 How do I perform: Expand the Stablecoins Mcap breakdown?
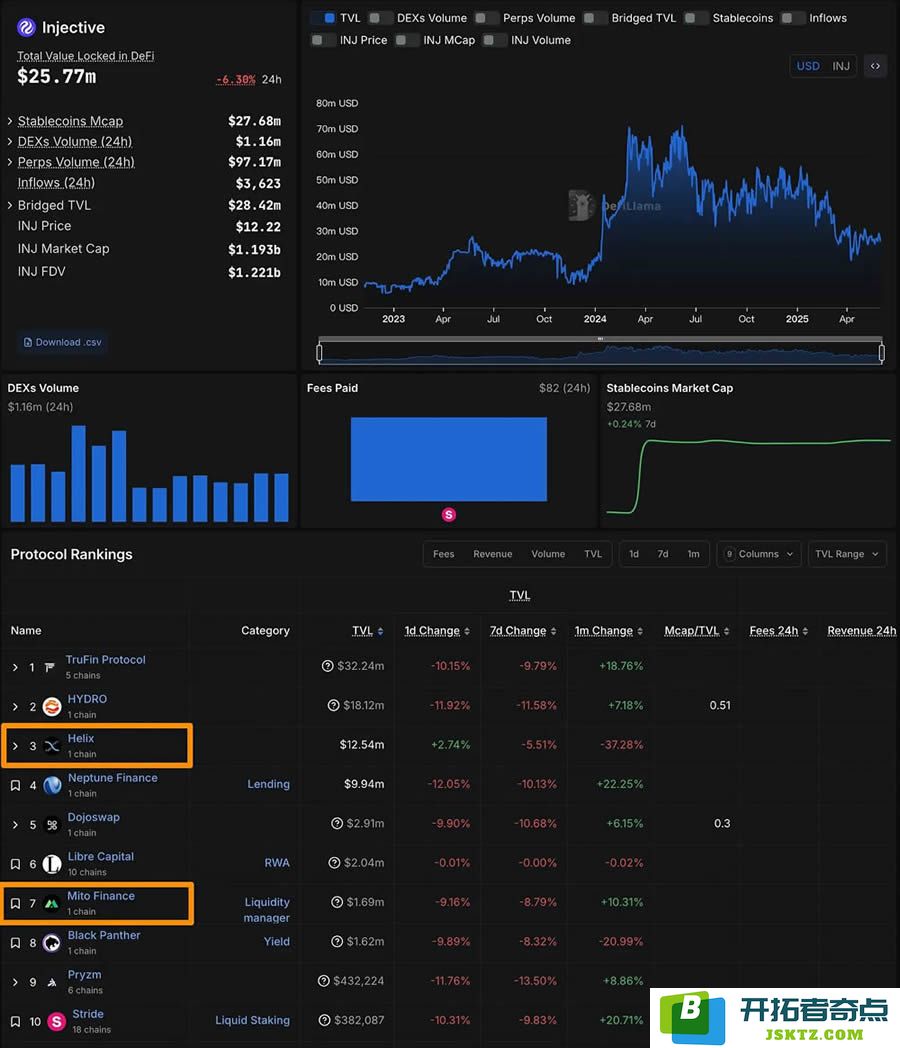[x=10, y=121]
